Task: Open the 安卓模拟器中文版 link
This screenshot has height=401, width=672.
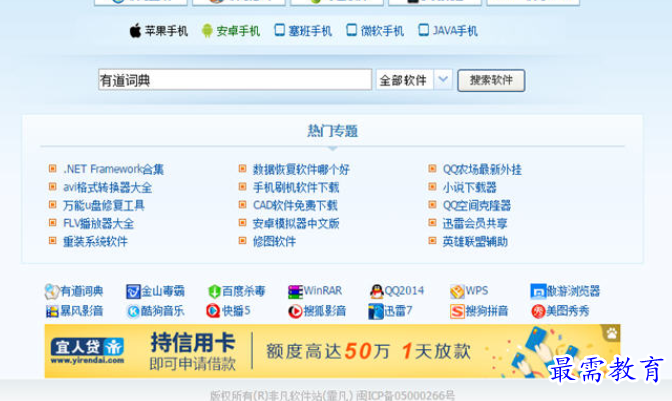Action: click(x=296, y=223)
